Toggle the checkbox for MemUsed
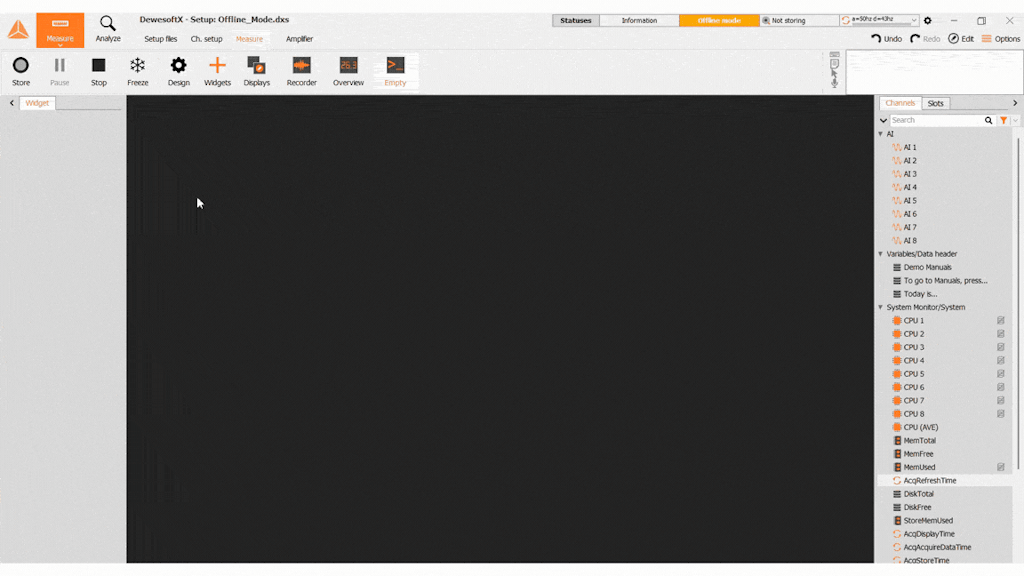The width and height of the screenshot is (1024, 576). tap(1000, 467)
